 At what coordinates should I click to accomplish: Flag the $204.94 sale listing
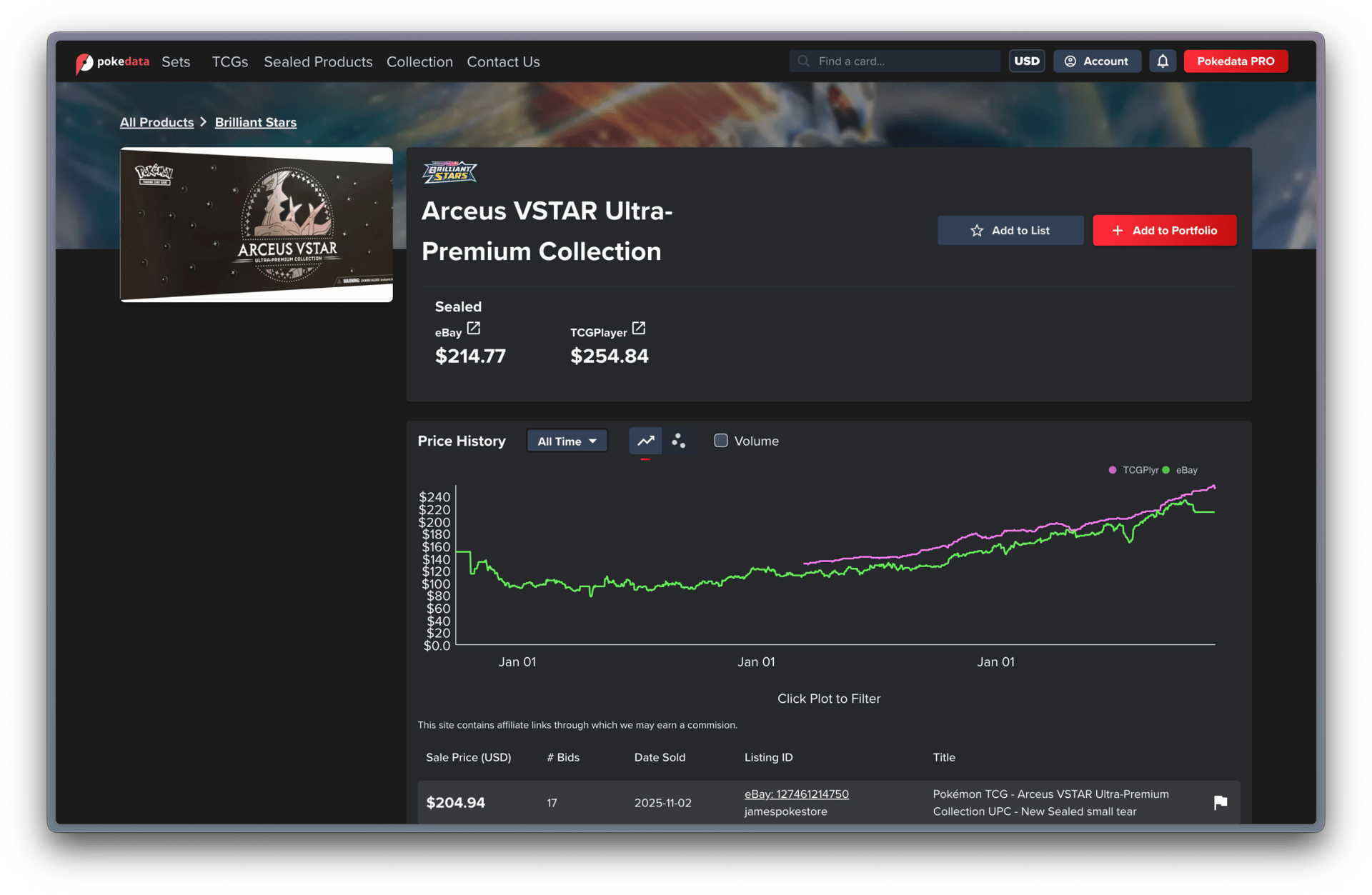tap(1221, 802)
